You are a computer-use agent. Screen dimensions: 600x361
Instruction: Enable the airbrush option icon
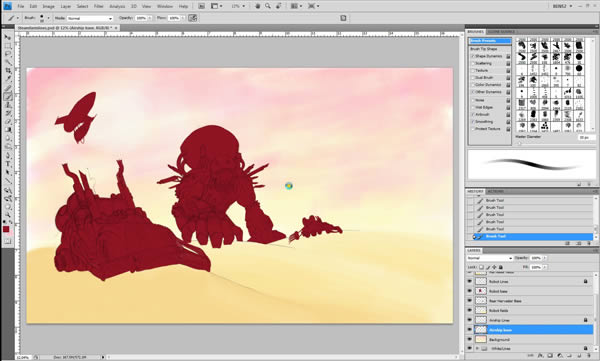[192, 18]
